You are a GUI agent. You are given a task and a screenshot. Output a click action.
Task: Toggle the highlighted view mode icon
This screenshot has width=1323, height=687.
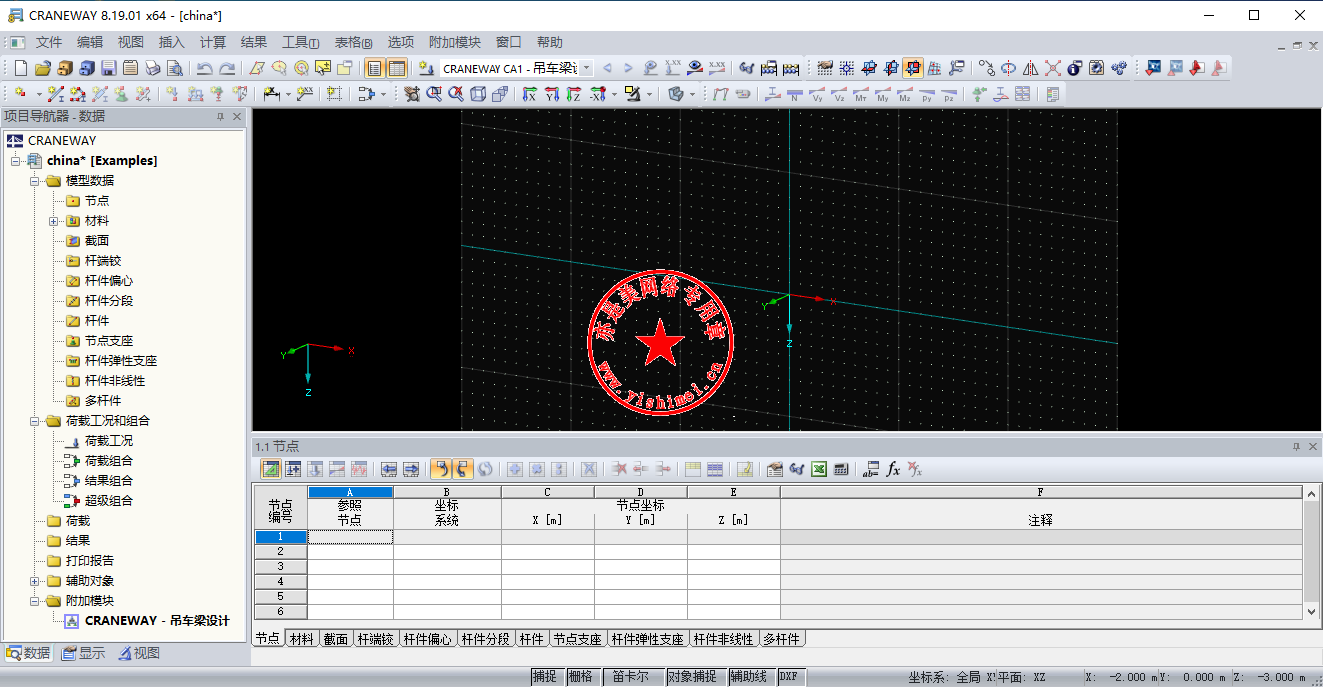click(x=912, y=68)
